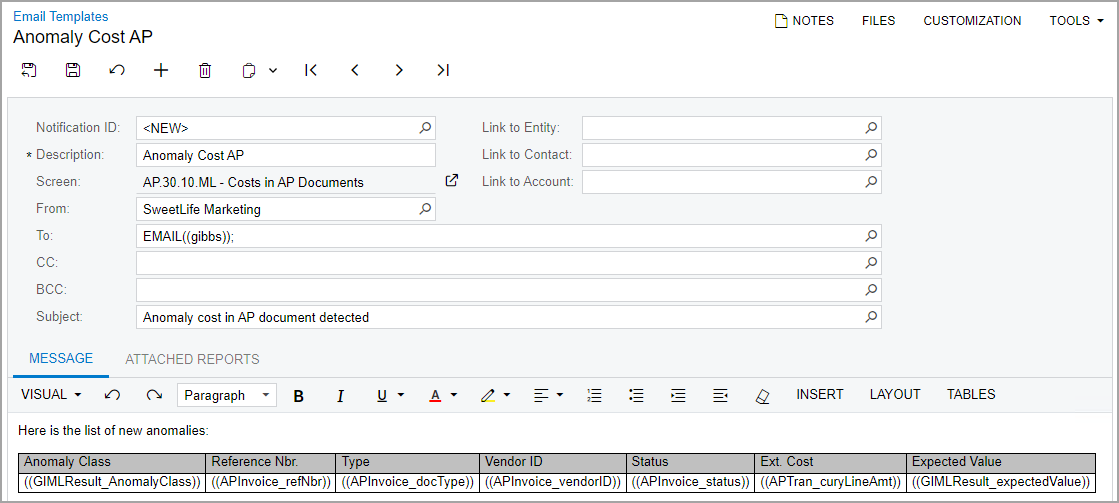Toggle bold formatting in the editor

298,395
